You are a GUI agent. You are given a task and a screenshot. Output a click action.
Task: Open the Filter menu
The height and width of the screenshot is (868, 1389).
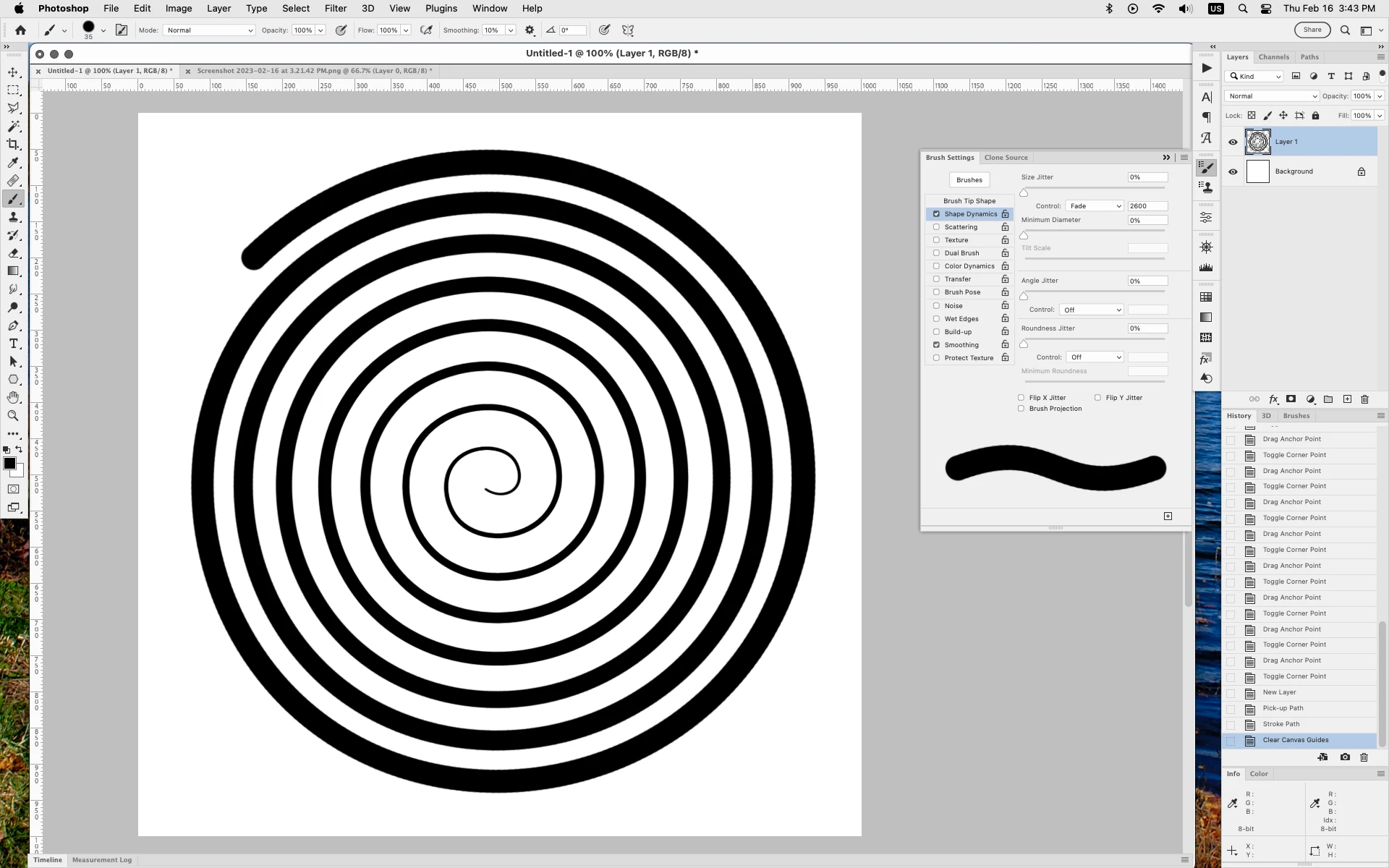tap(335, 9)
